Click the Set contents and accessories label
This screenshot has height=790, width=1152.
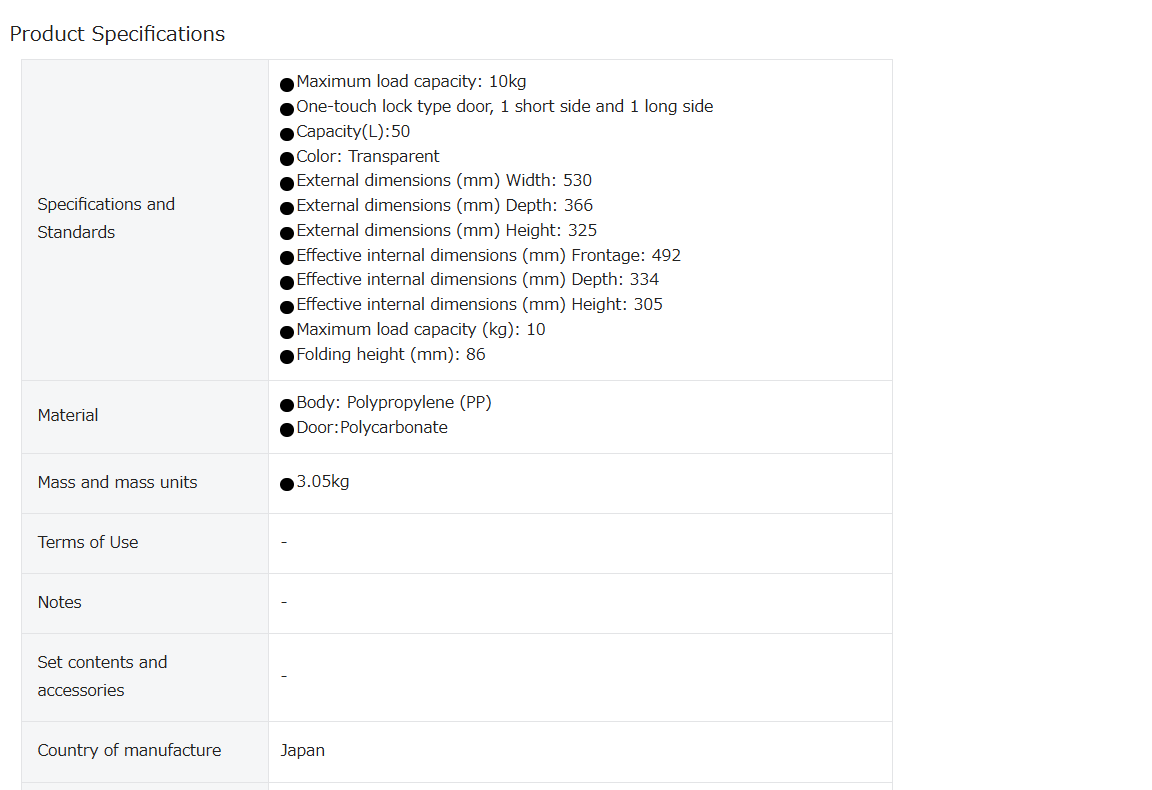102,677
